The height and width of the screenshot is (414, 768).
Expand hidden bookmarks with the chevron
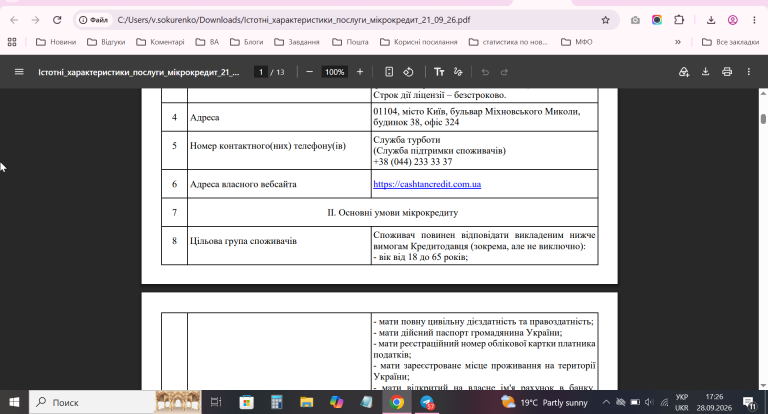pyautogui.click(x=678, y=42)
